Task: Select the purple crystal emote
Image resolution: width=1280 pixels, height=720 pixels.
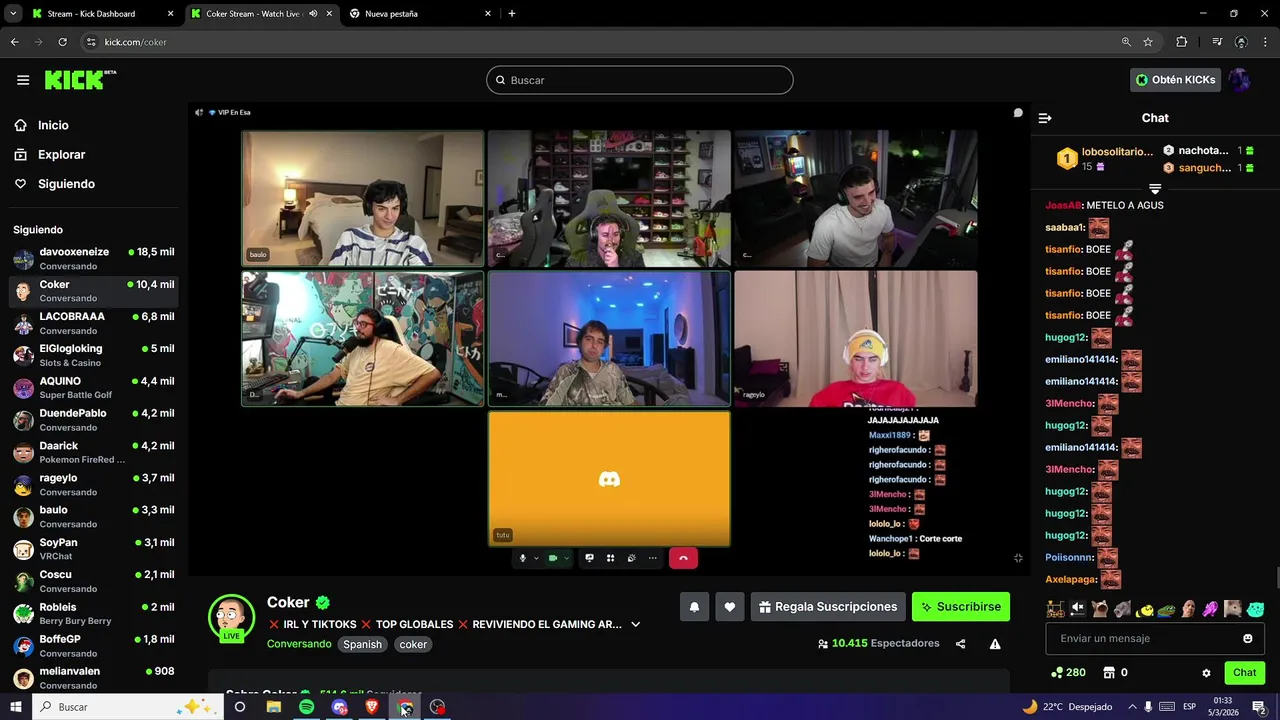Action: click(1211, 609)
